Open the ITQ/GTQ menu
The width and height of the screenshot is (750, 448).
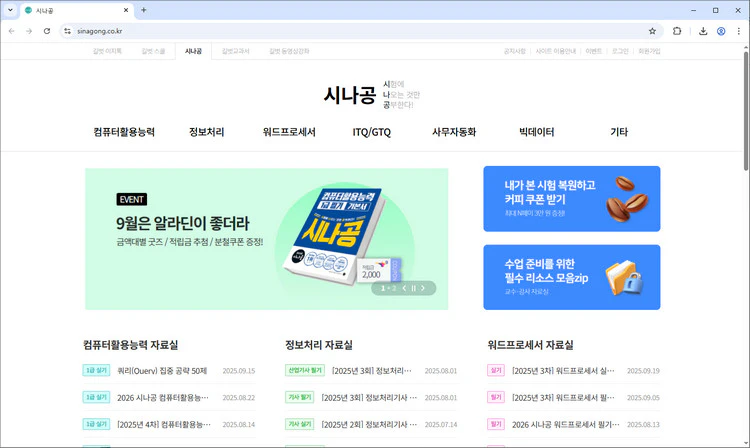[372, 132]
